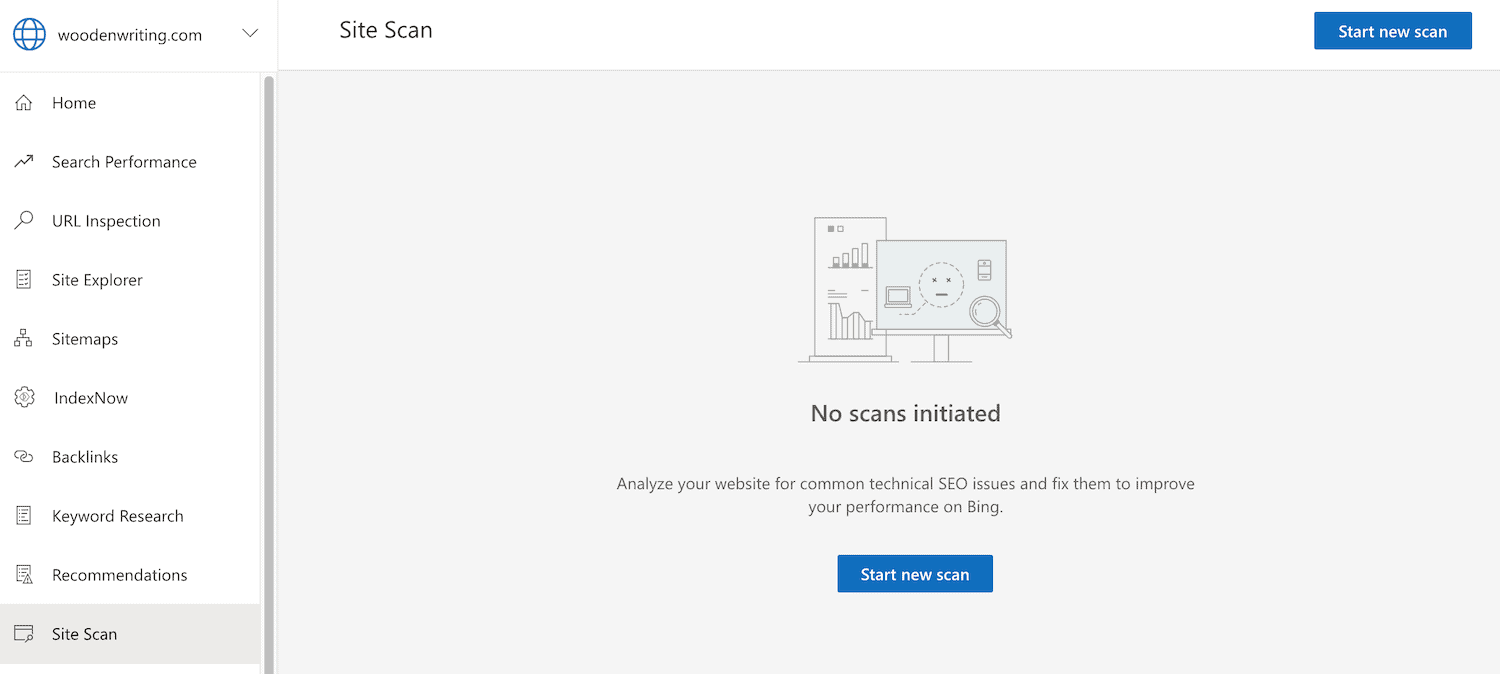Click the top Start new scan button
The image size is (1500, 674).
pyautogui.click(x=1392, y=30)
